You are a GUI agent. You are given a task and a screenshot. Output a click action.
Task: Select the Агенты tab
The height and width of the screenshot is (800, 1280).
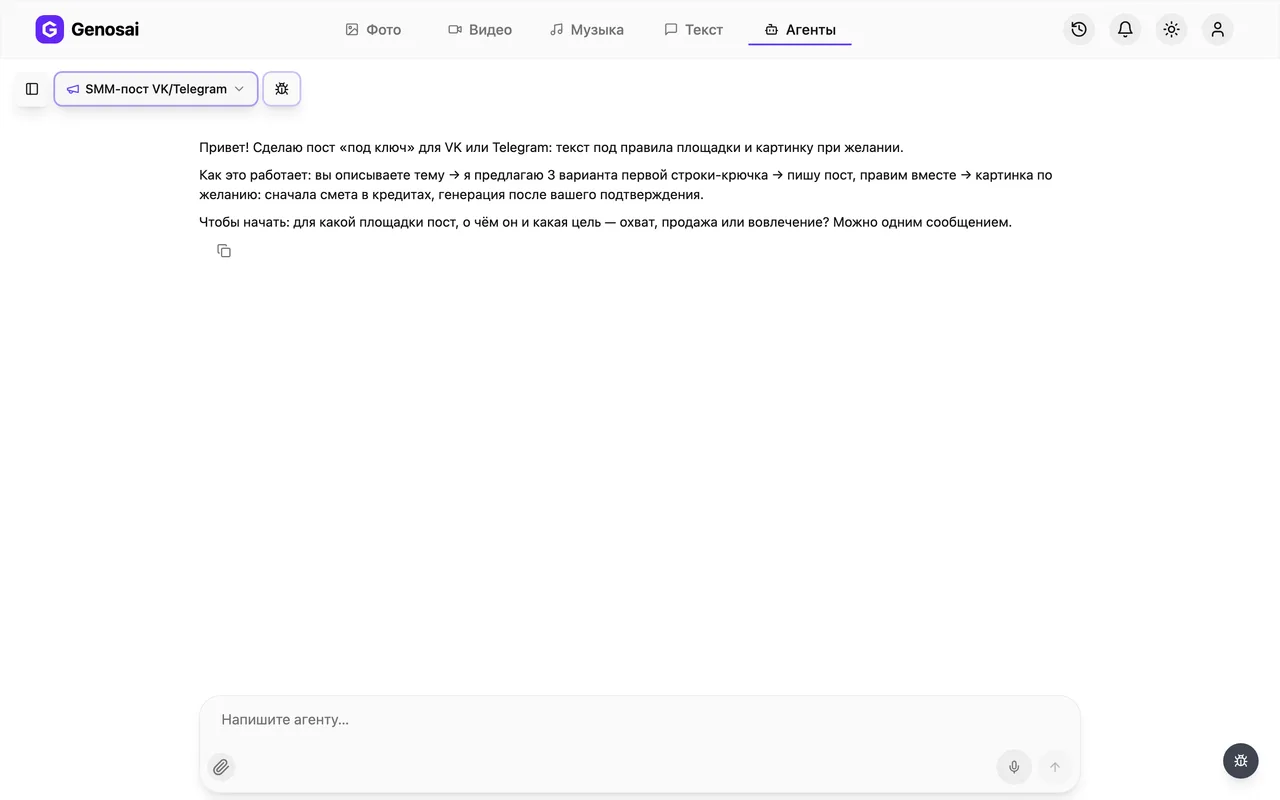[800, 30]
